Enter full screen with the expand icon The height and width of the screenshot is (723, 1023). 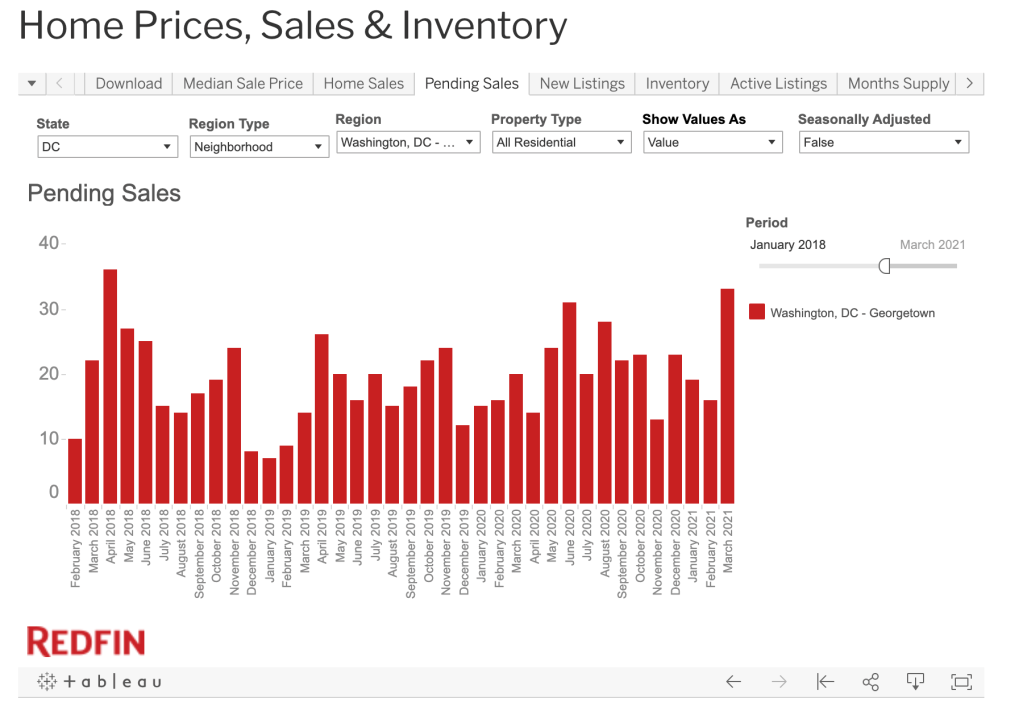(961, 682)
